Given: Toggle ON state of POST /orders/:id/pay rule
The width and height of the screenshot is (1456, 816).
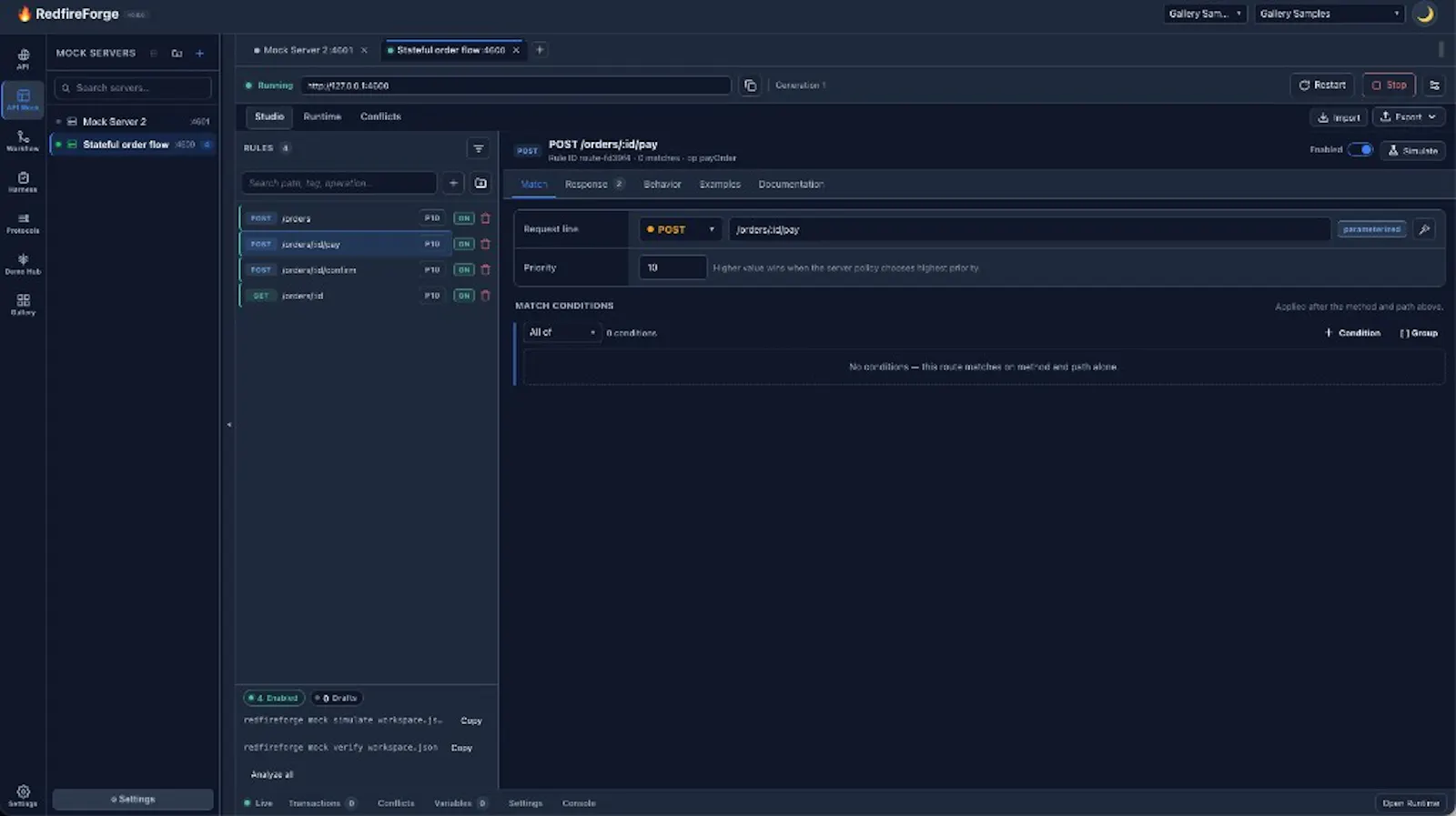Looking at the screenshot, I should [x=464, y=244].
